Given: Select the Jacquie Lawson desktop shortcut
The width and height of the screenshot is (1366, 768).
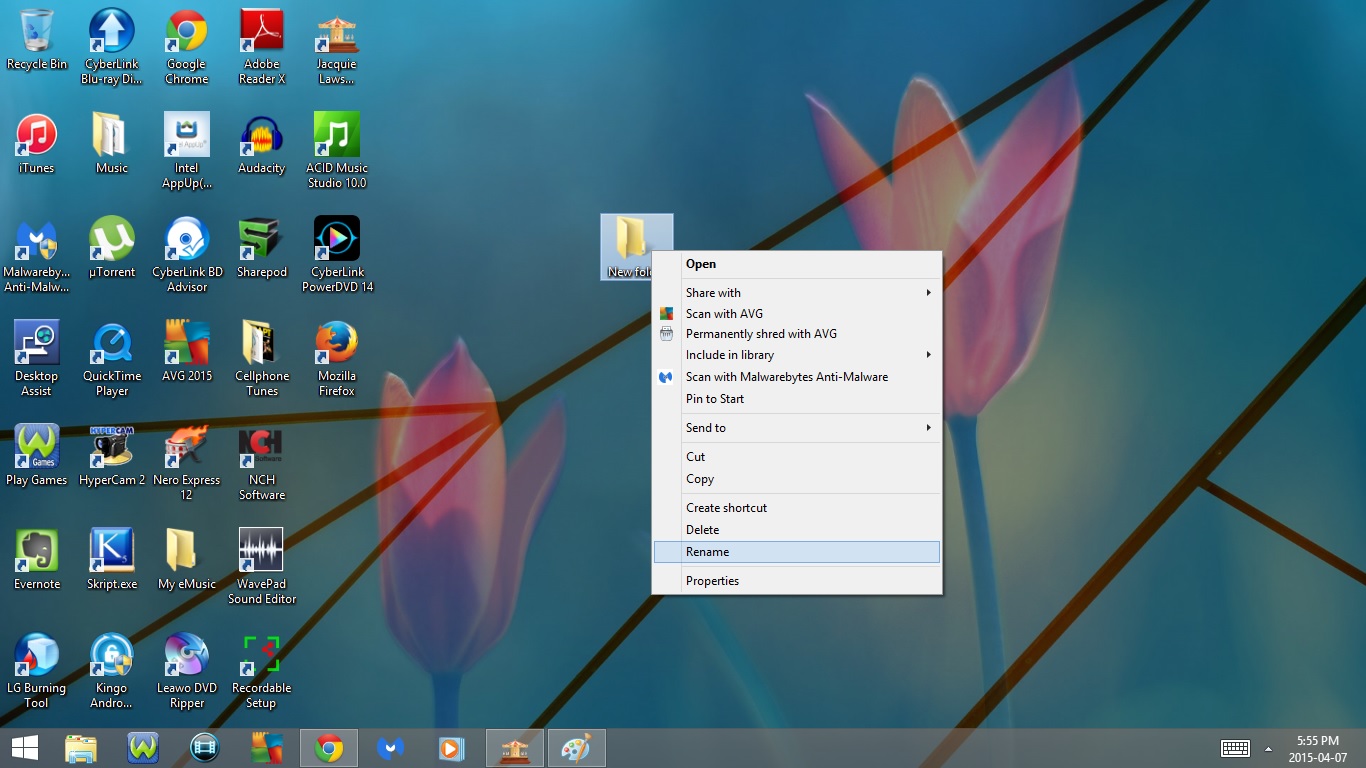Looking at the screenshot, I should [x=337, y=47].
